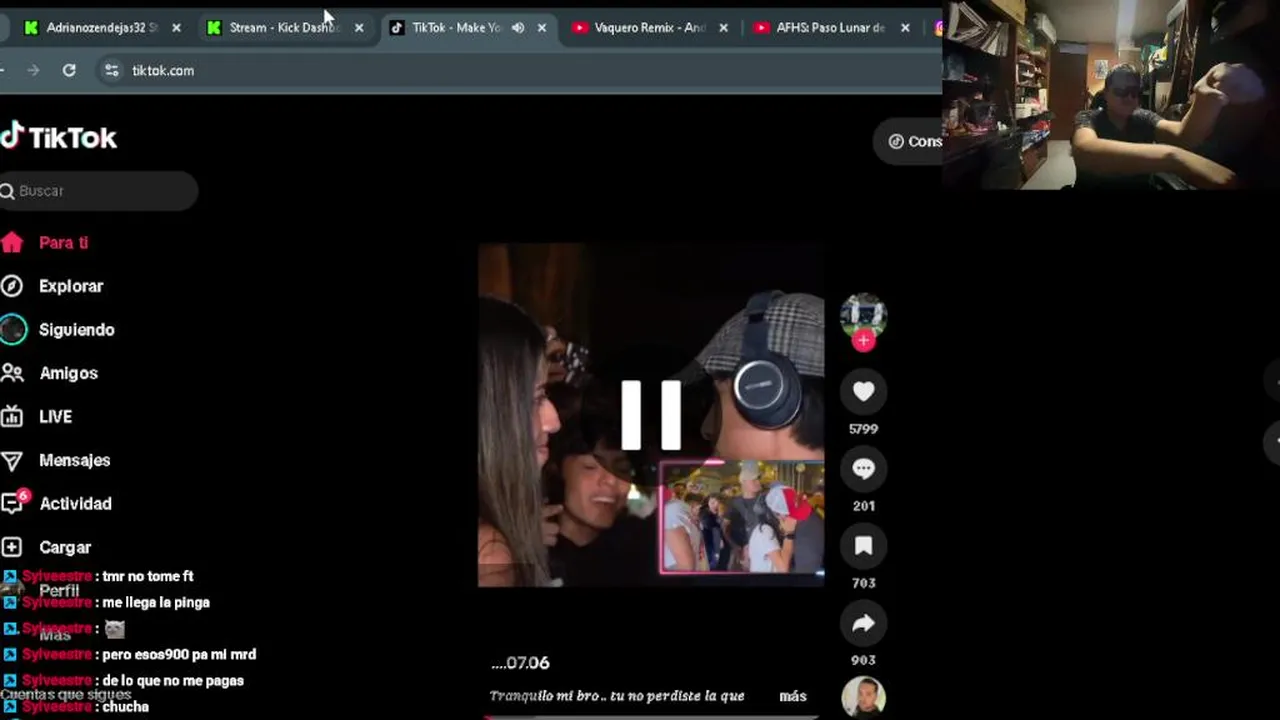
Task: Click chat message 'chucha'
Action: point(125,706)
